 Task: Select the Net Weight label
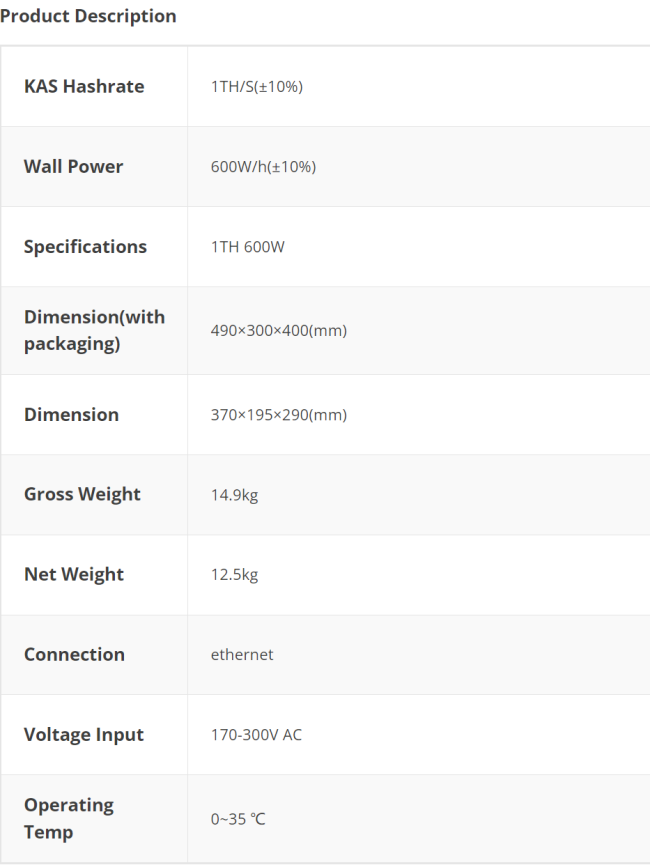74,574
